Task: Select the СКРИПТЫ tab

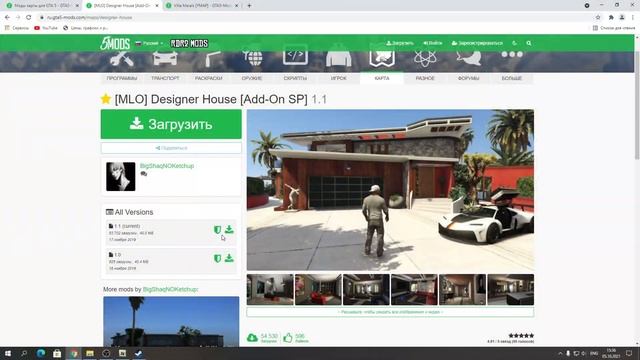Action: (295, 78)
